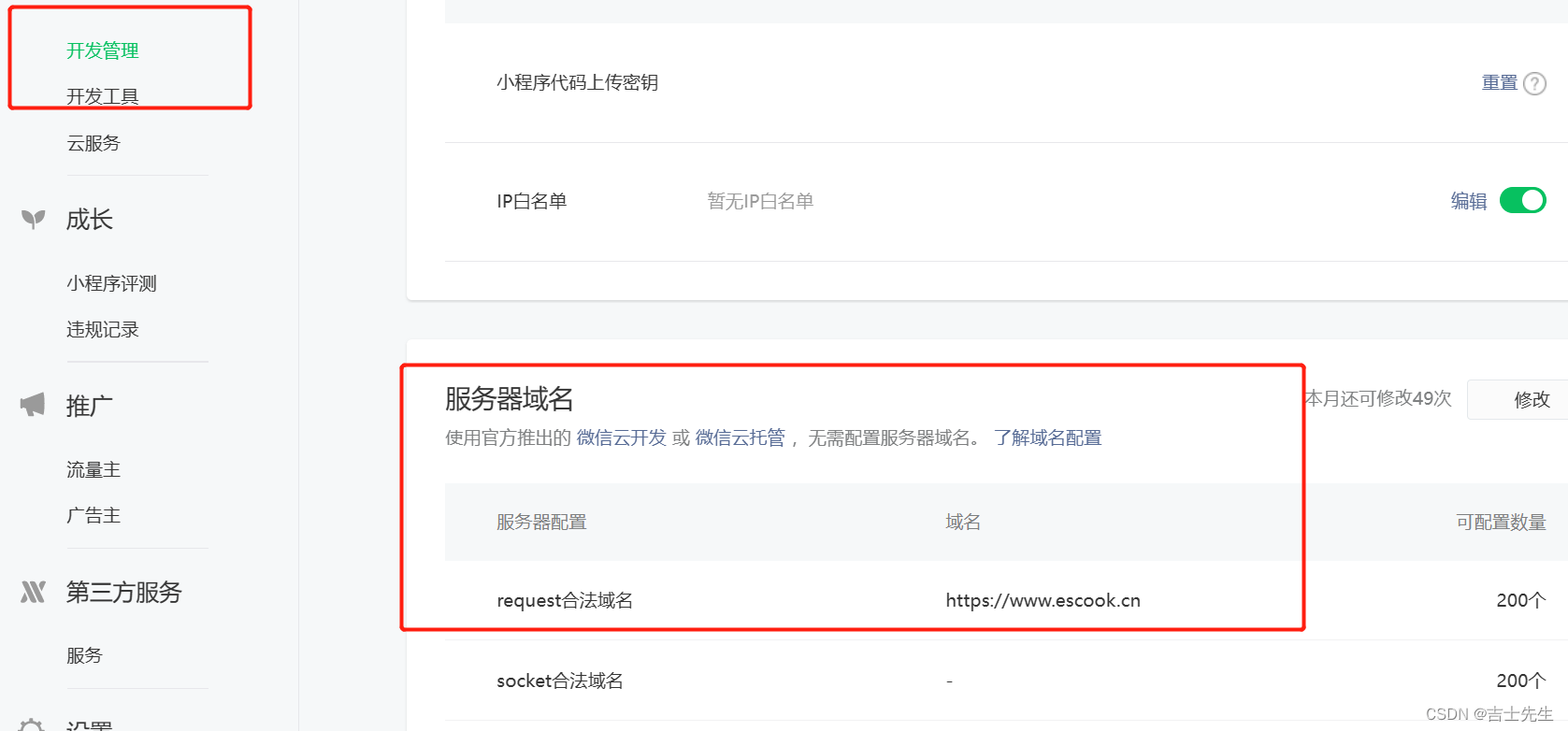Click the socket合法域名 row label
Viewport: 1568px width, 731px height.
(560, 681)
